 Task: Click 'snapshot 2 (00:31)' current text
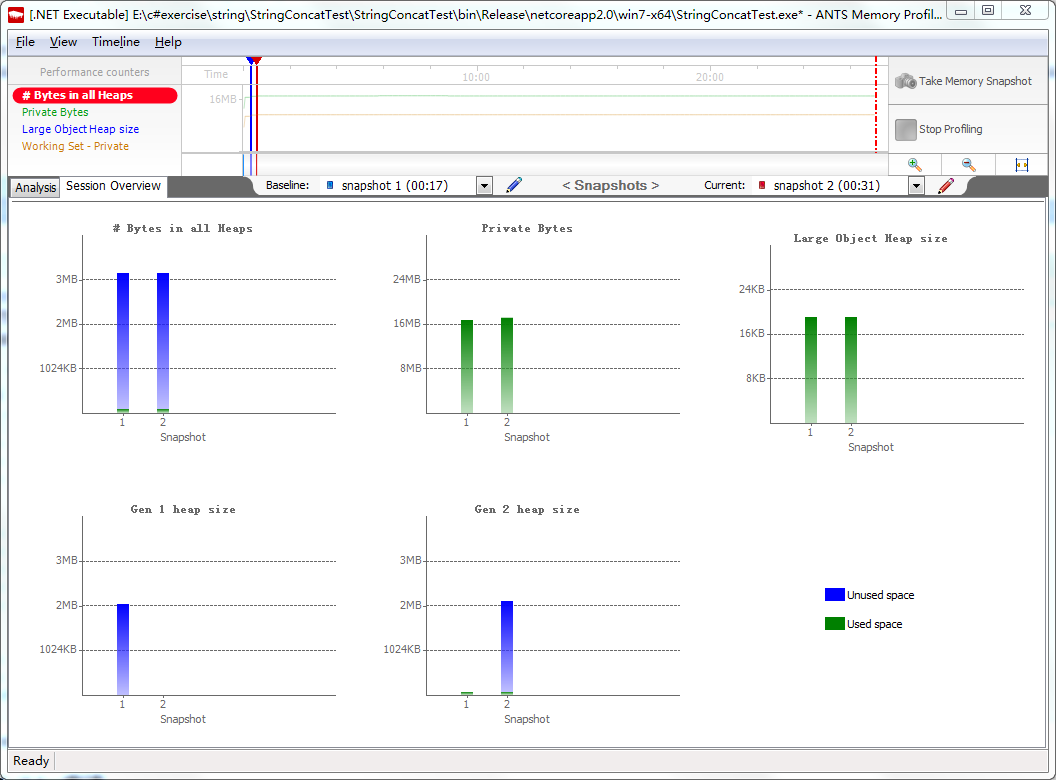point(826,185)
